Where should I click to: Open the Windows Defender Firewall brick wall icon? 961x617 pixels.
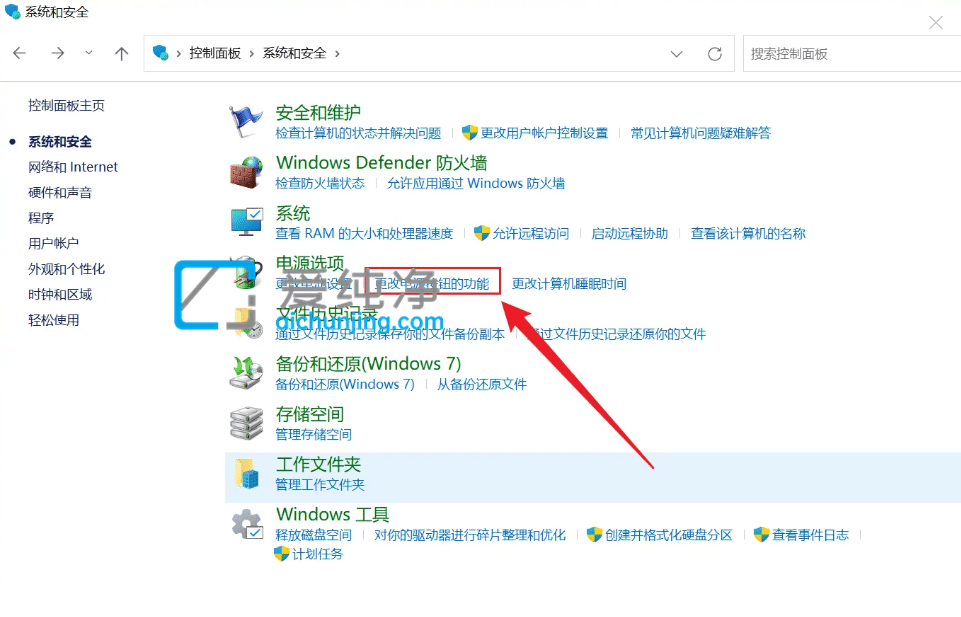click(246, 172)
